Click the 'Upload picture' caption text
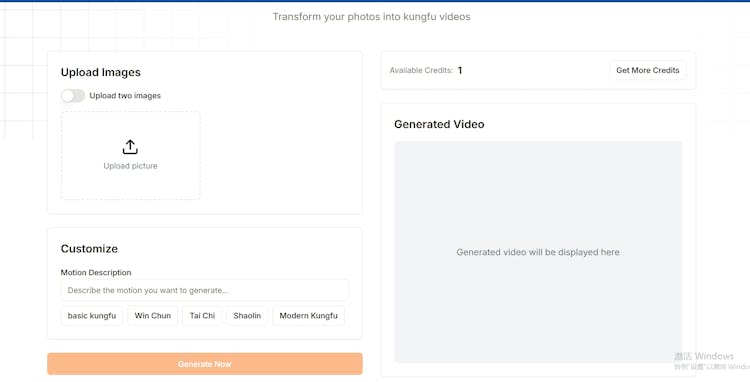The width and height of the screenshot is (750, 382). click(131, 166)
